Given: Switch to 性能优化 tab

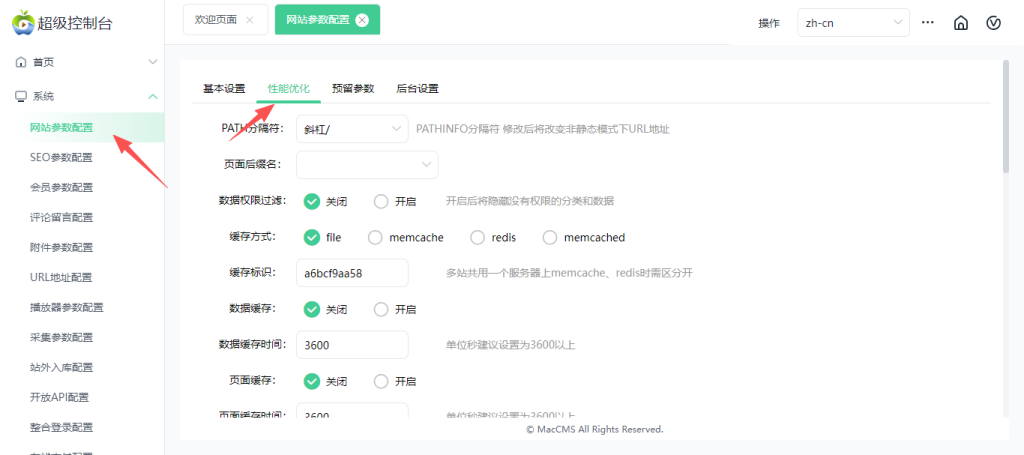Looking at the screenshot, I should (289, 89).
